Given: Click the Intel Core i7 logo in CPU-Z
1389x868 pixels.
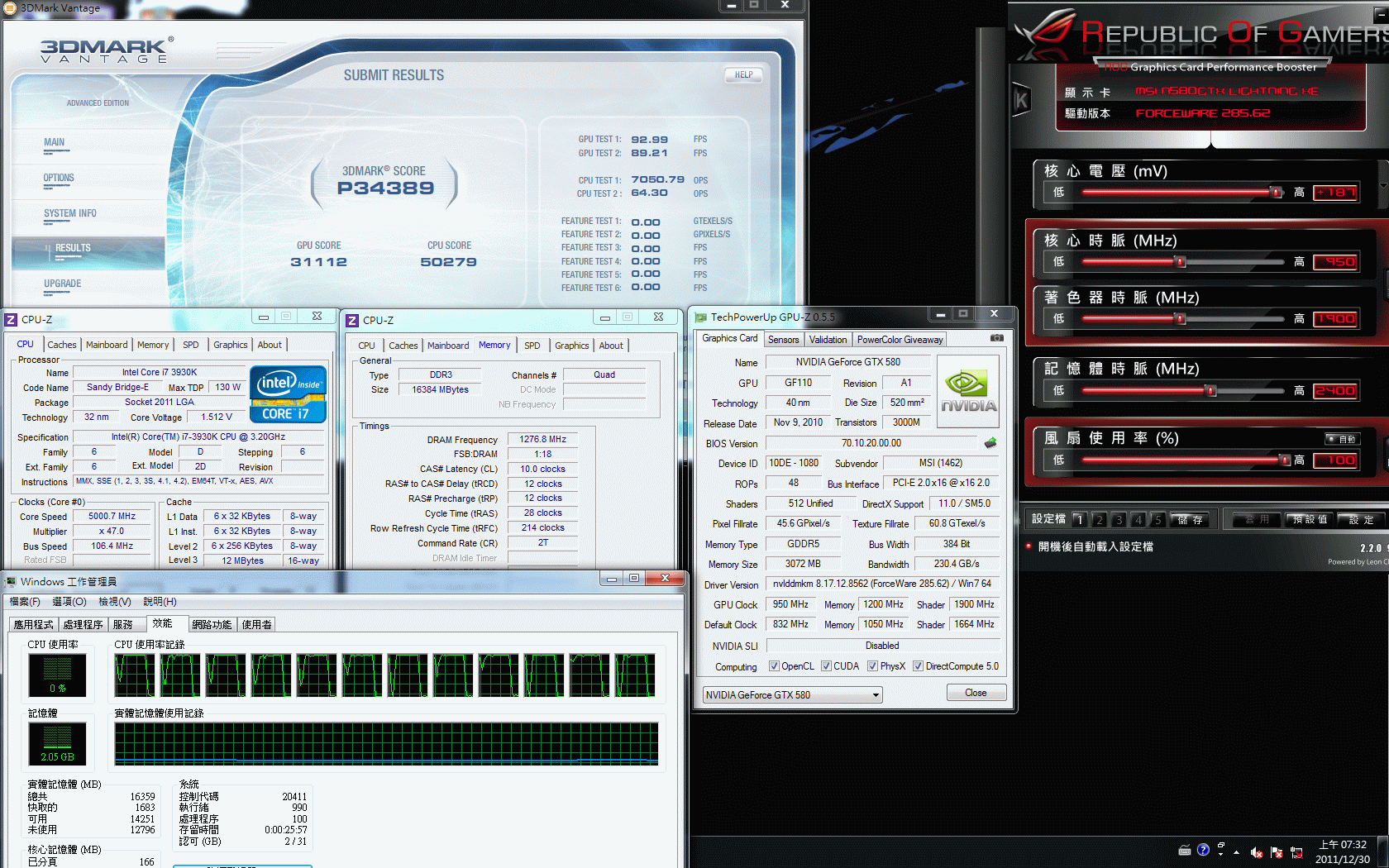Looking at the screenshot, I should tap(288, 394).
